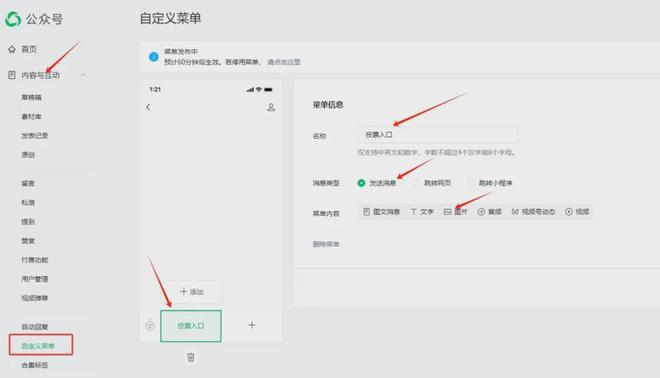Select the 跳转网页 radio button
The height and width of the screenshot is (378, 660).
(x=416, y=183)
